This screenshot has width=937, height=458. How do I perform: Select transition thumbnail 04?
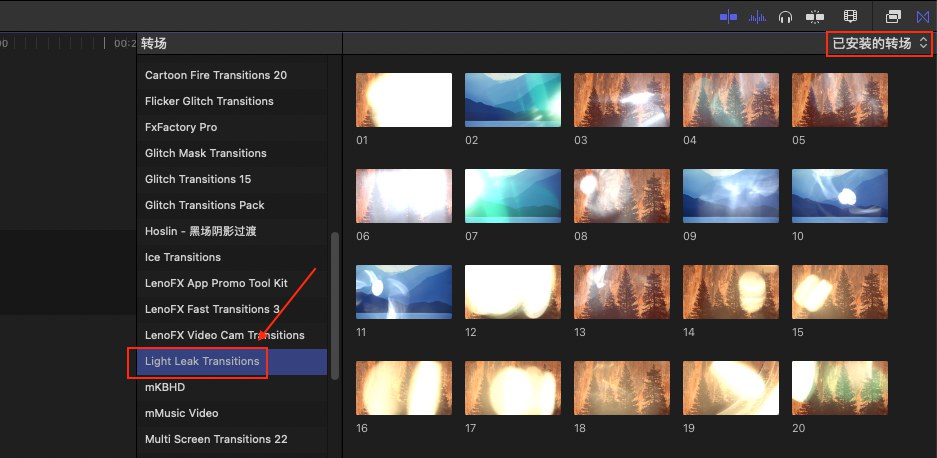click(731, 100)
